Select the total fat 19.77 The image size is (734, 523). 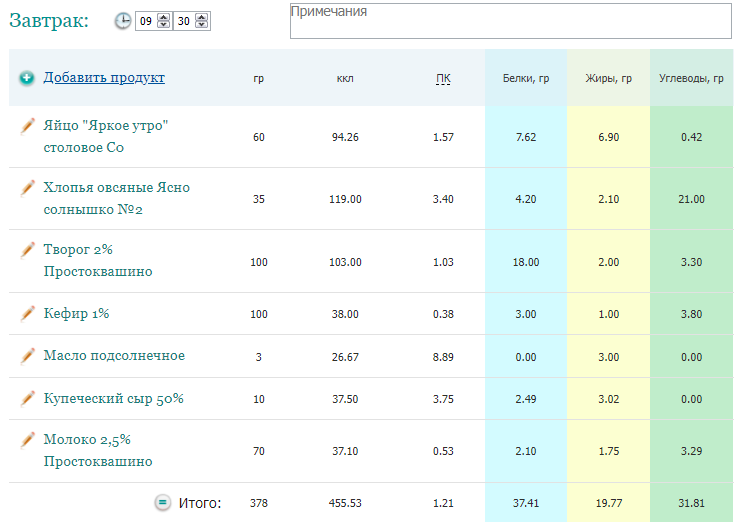pos(609,503)
